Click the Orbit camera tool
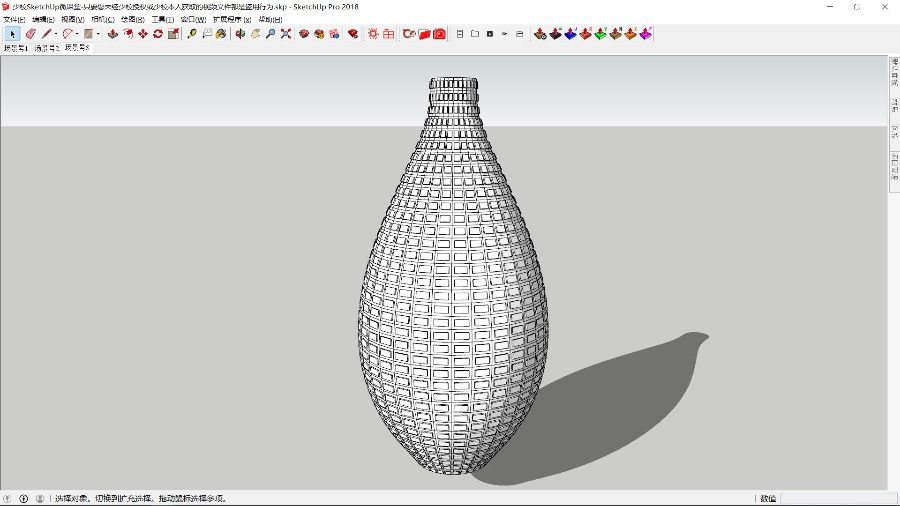Viewport: 900px width, 506px height. coord(240,34)
